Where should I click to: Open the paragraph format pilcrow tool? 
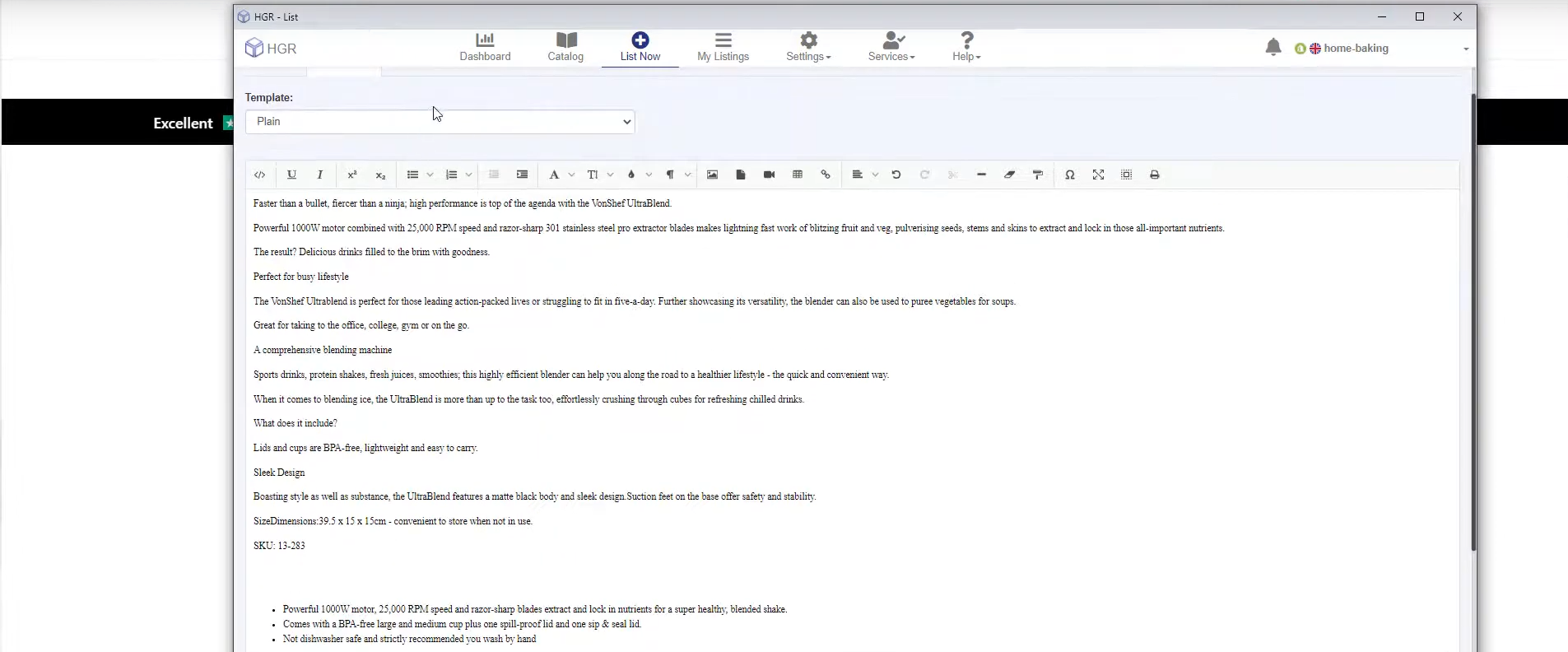click(670, 175)
